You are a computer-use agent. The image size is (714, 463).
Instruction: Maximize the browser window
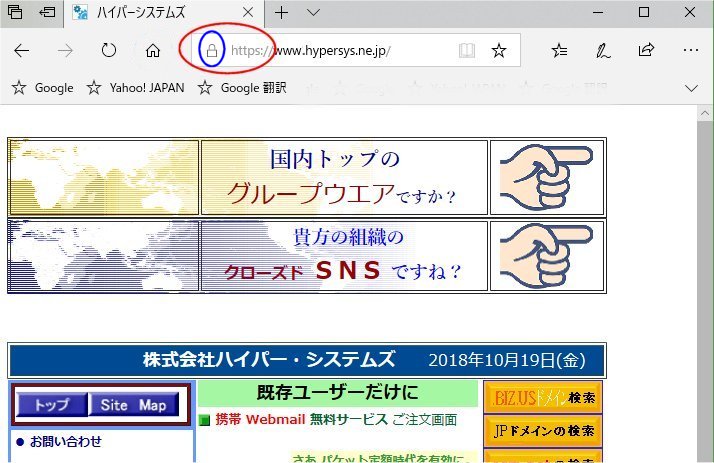coord(644,12)
